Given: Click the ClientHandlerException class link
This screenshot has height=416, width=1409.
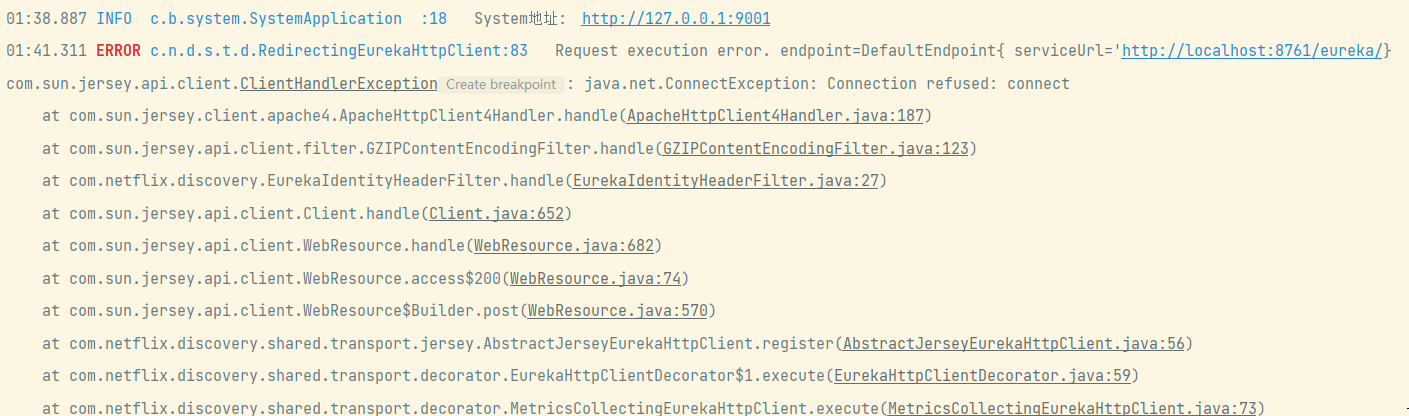Looking at the screenshot, I should 338,84.
